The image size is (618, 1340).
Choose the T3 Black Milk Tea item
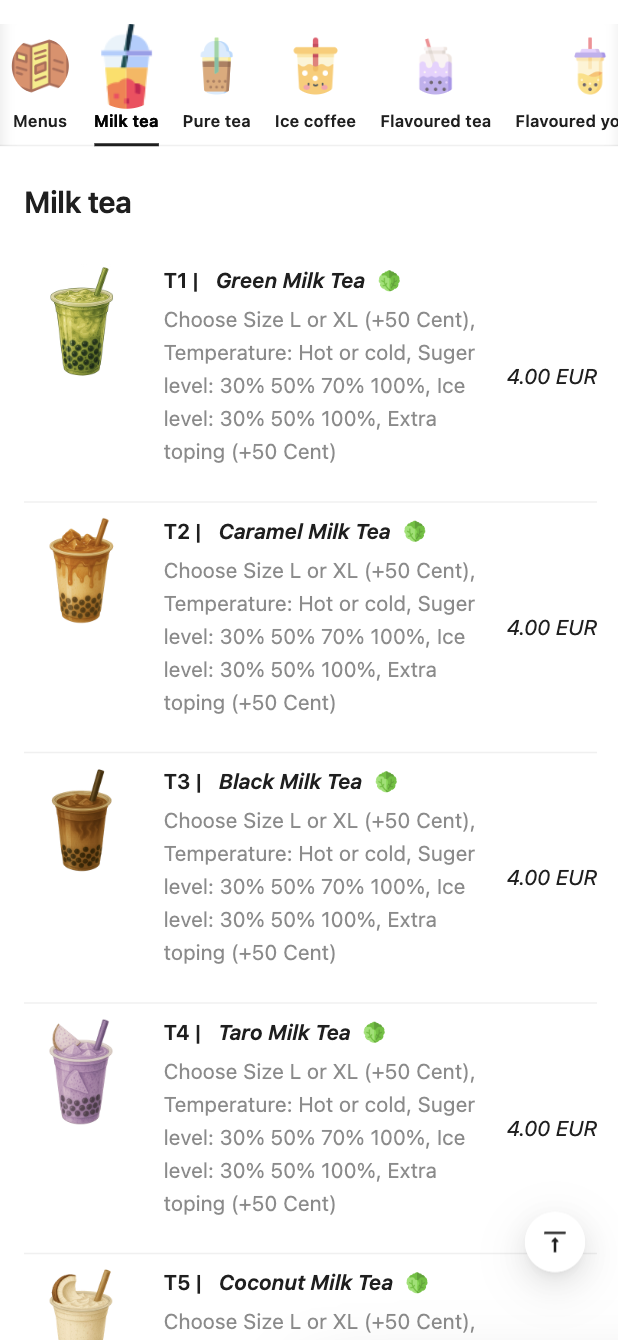[x=290, y=782]
